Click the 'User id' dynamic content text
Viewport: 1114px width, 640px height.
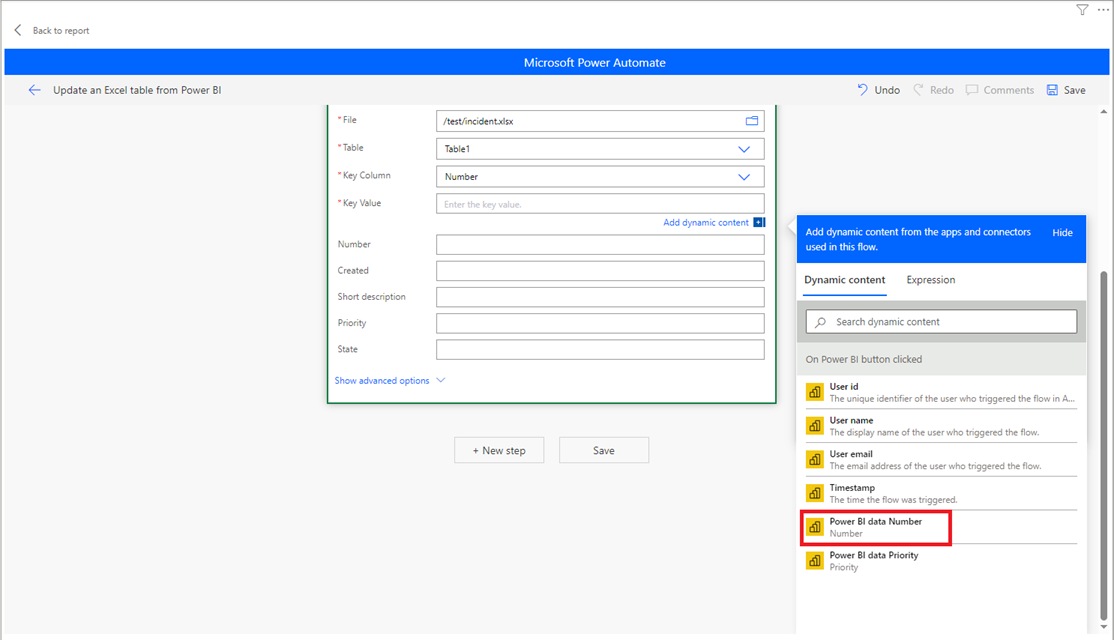pos(843,386)
